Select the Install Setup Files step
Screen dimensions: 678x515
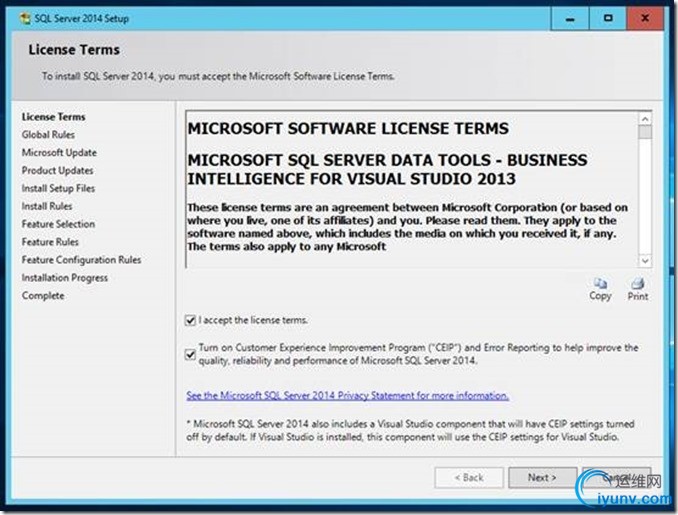tap(58, 189)
